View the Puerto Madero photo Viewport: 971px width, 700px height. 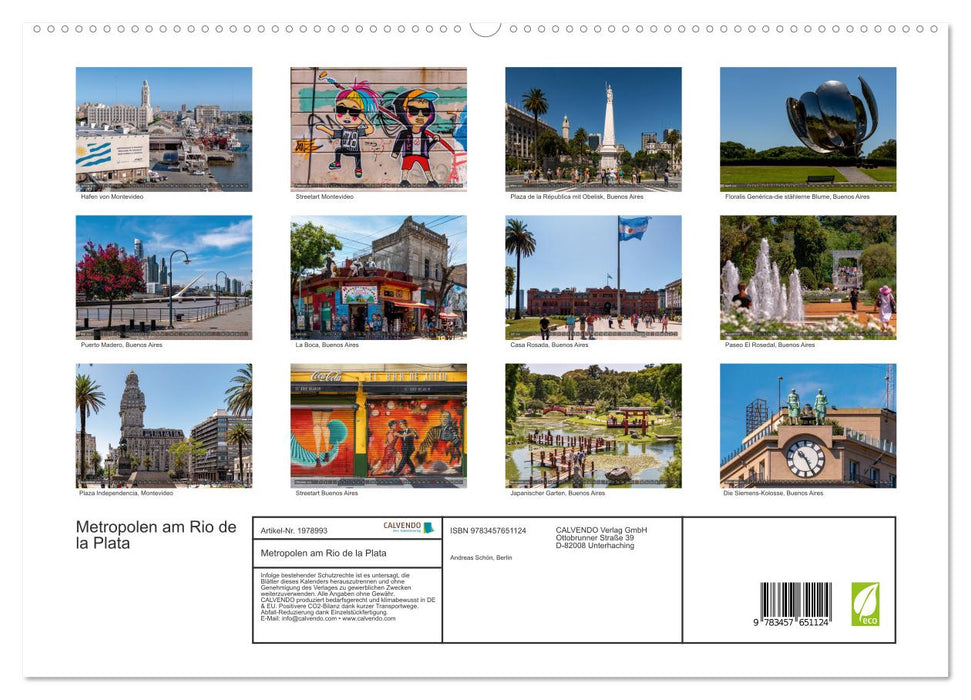point(164,276)
